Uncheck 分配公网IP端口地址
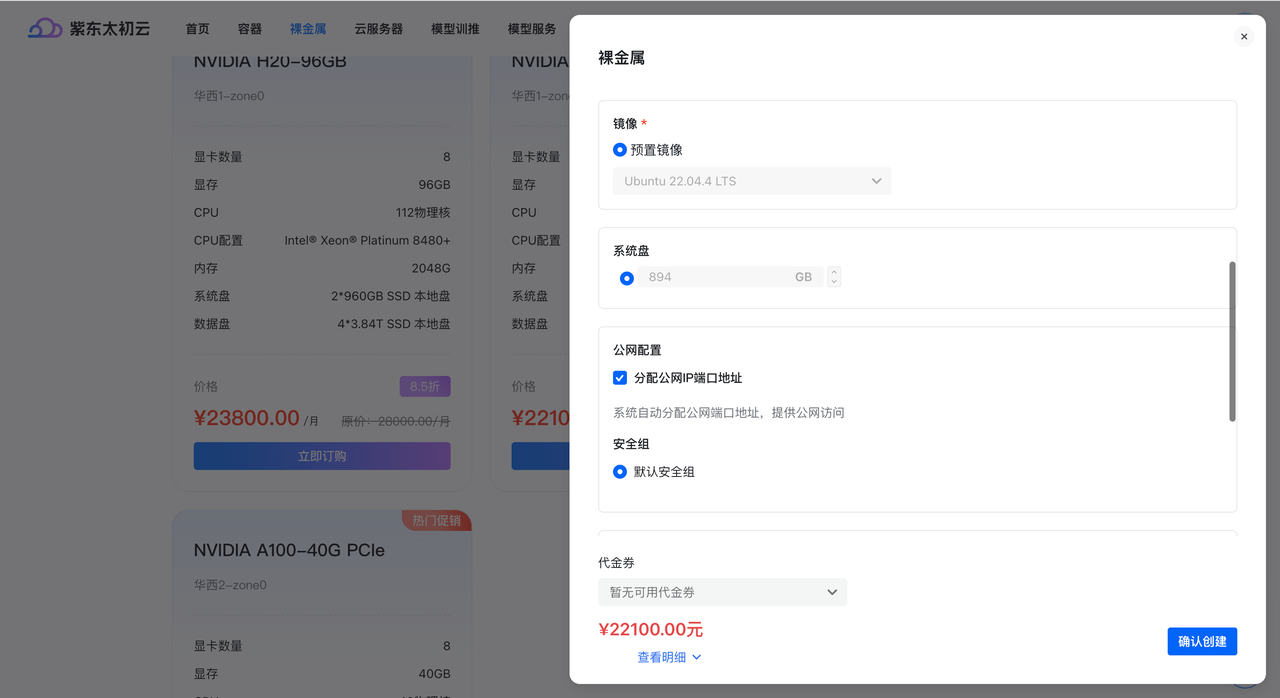1280x698 pixels. [x=621, y=378]
